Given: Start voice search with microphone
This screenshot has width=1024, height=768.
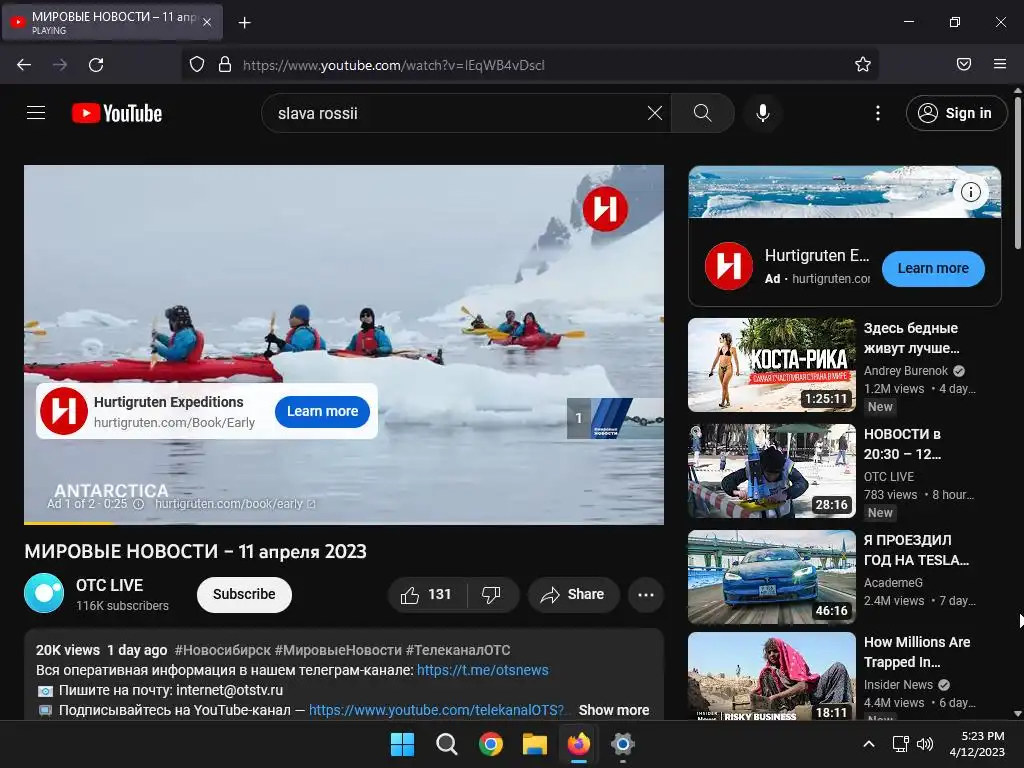Looking at the screenshot, I should pyautogui.click(x=762, y=113).
